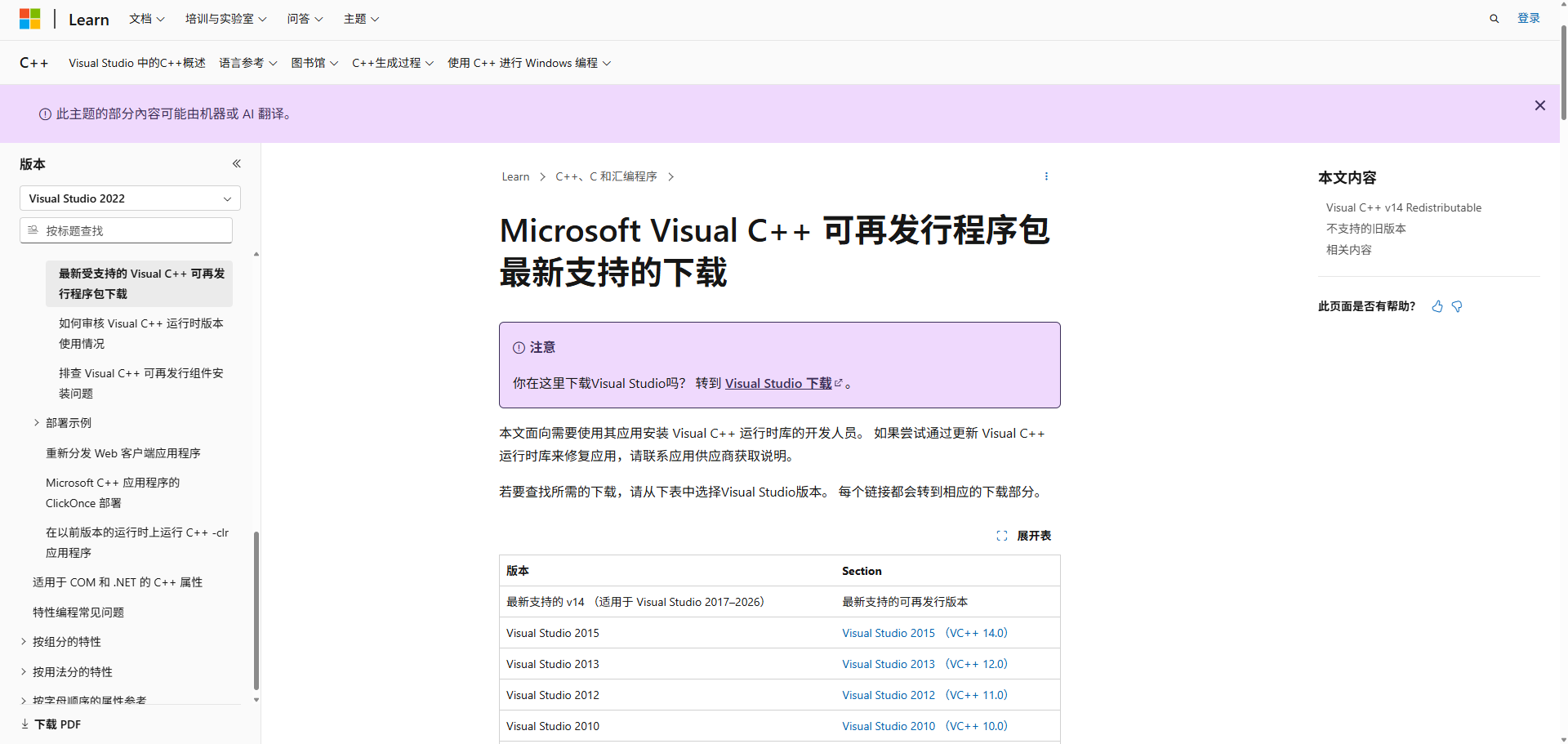The width and height of the screenshot is (1568, 744).
Task: Open the 图书馆 dropdown
Action: tap(314, 63)
